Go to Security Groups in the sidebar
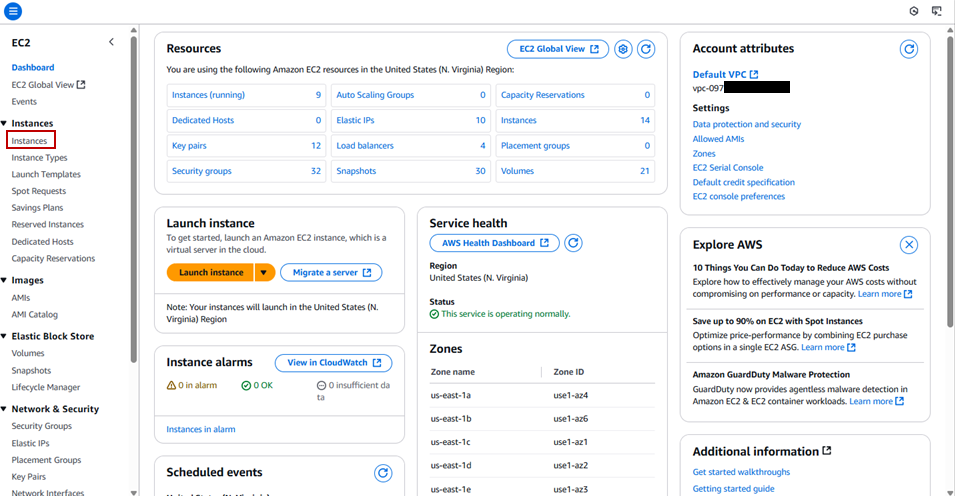Screen dimensions: 955x496 pos(41,426)
